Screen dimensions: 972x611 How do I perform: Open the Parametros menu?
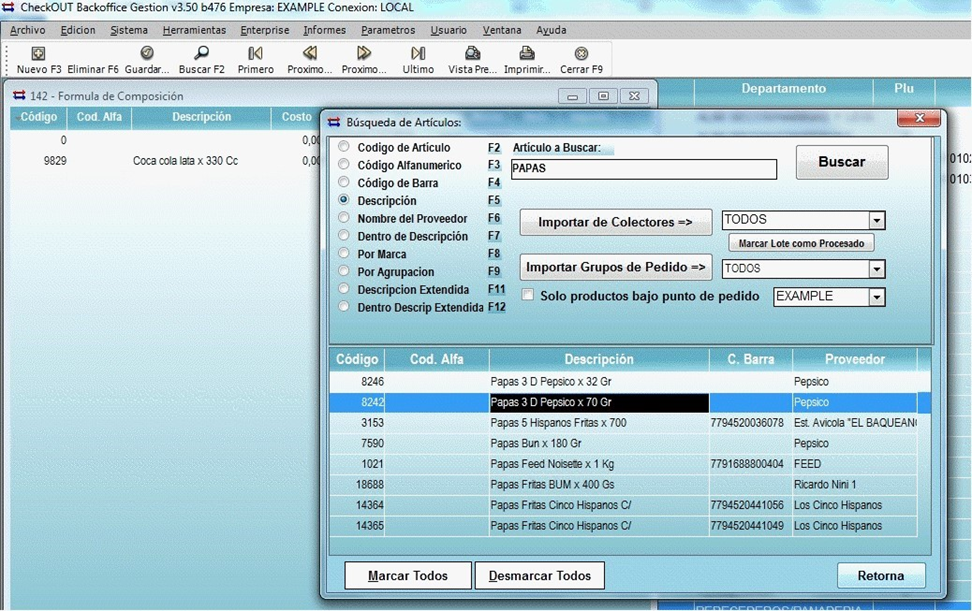pos(388,30)
